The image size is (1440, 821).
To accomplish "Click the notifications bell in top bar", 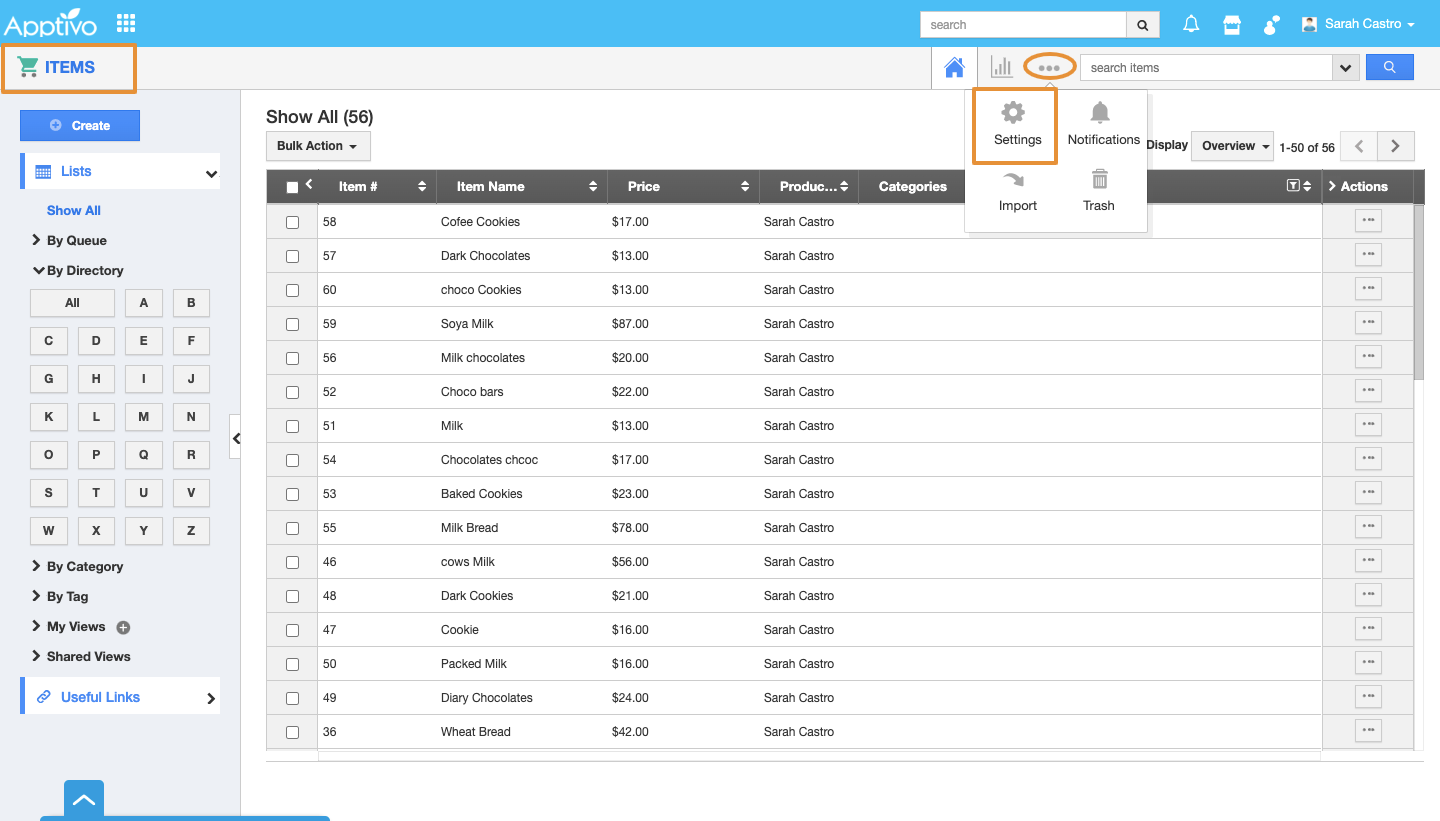I will click(1191, 25).
